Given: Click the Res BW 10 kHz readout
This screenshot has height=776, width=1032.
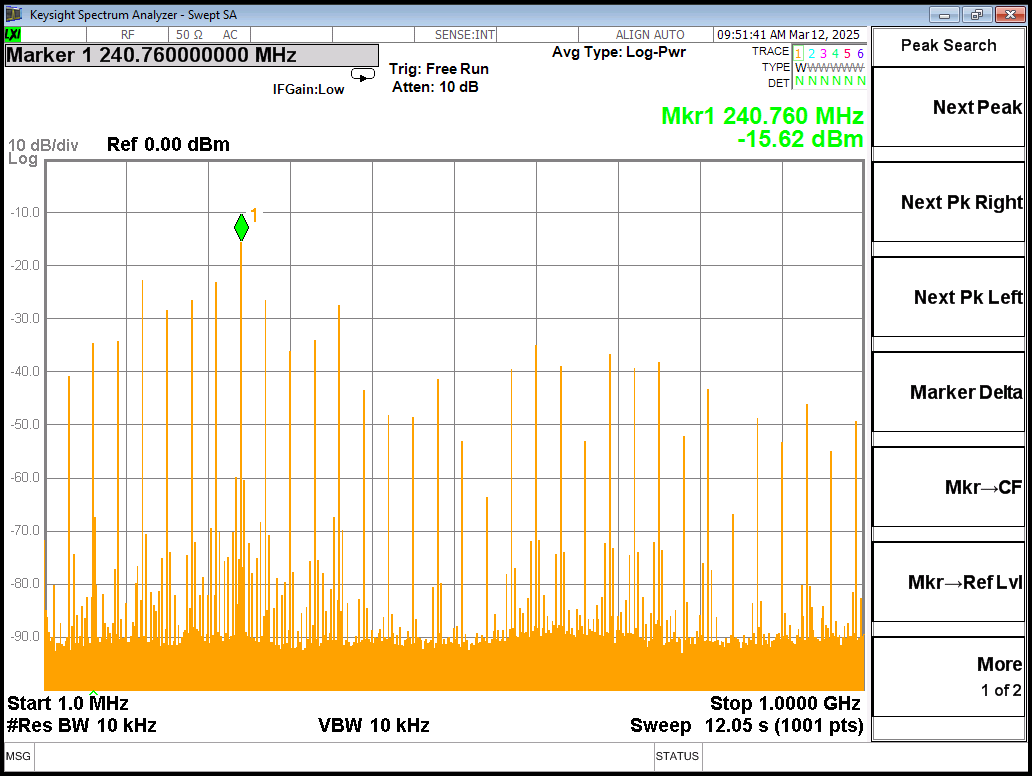Looking at the screenshot, I should coord(82,725).
